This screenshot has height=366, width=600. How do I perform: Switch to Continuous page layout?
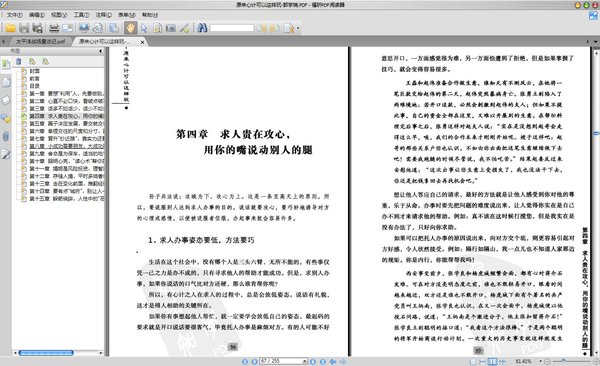(x=483, y=361)
